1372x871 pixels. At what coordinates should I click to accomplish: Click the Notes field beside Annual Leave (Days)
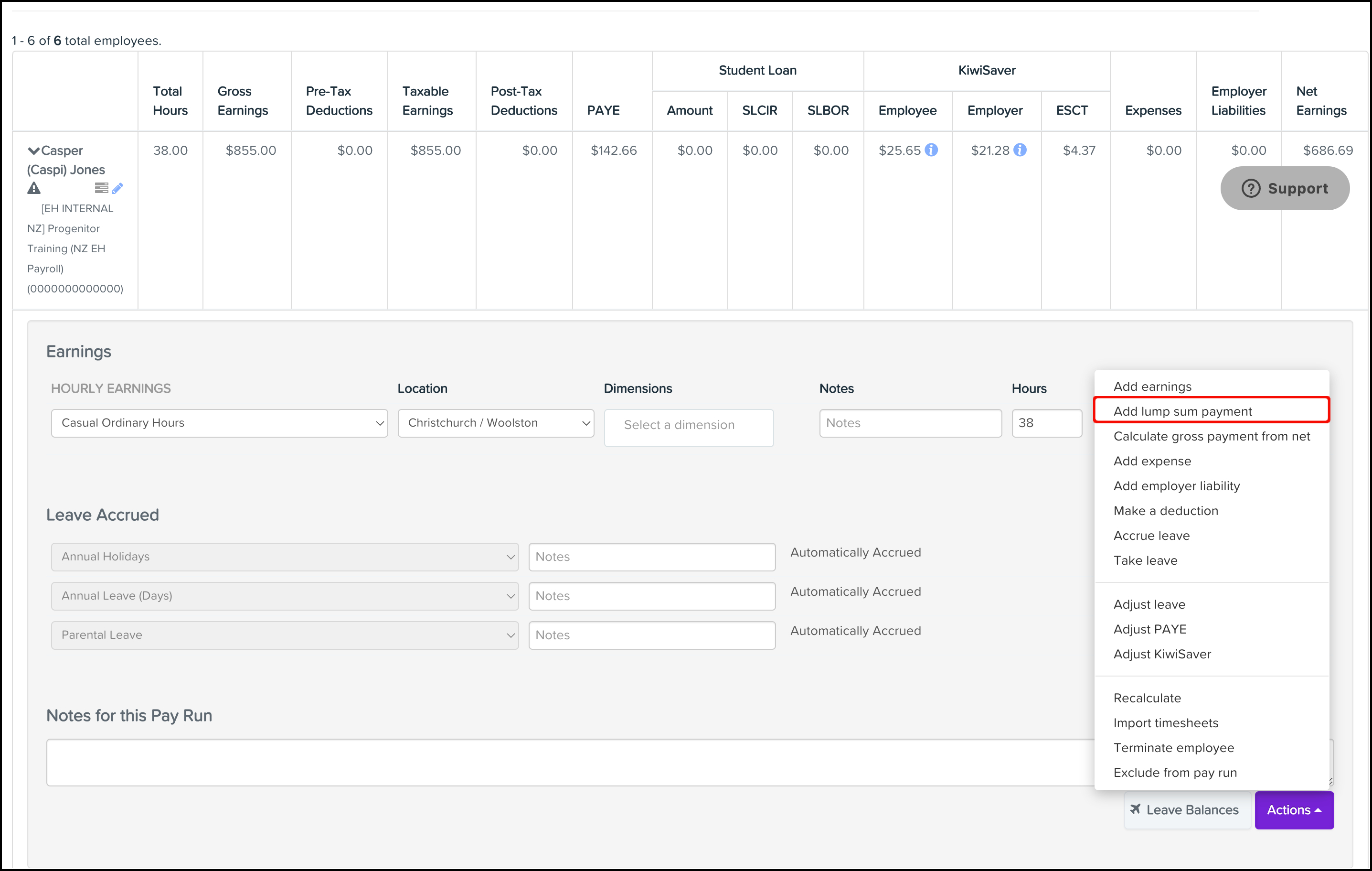click(652, 596)
